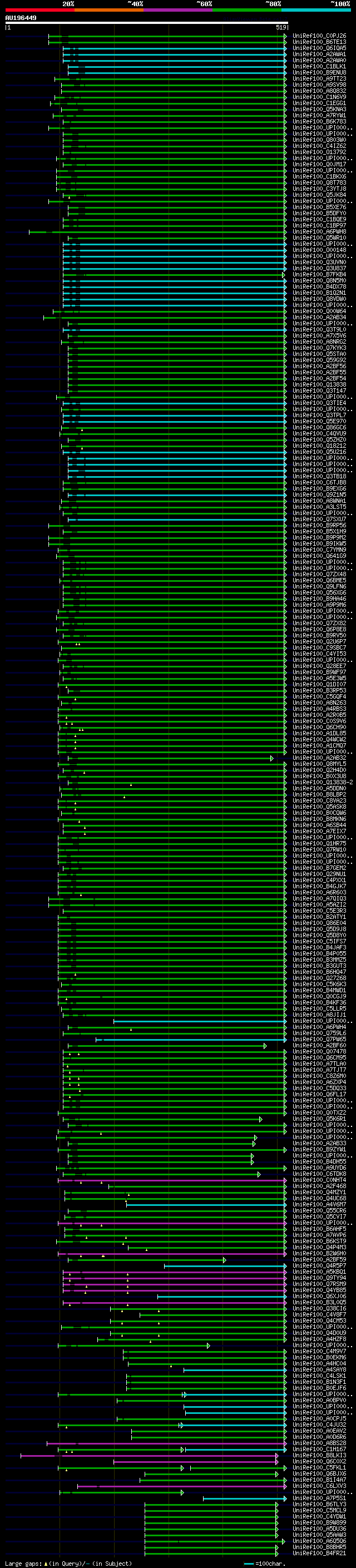356x1568 pixels.
Task: Click the UniRef100_B6TLY3 label
Action: (319, 1504)
